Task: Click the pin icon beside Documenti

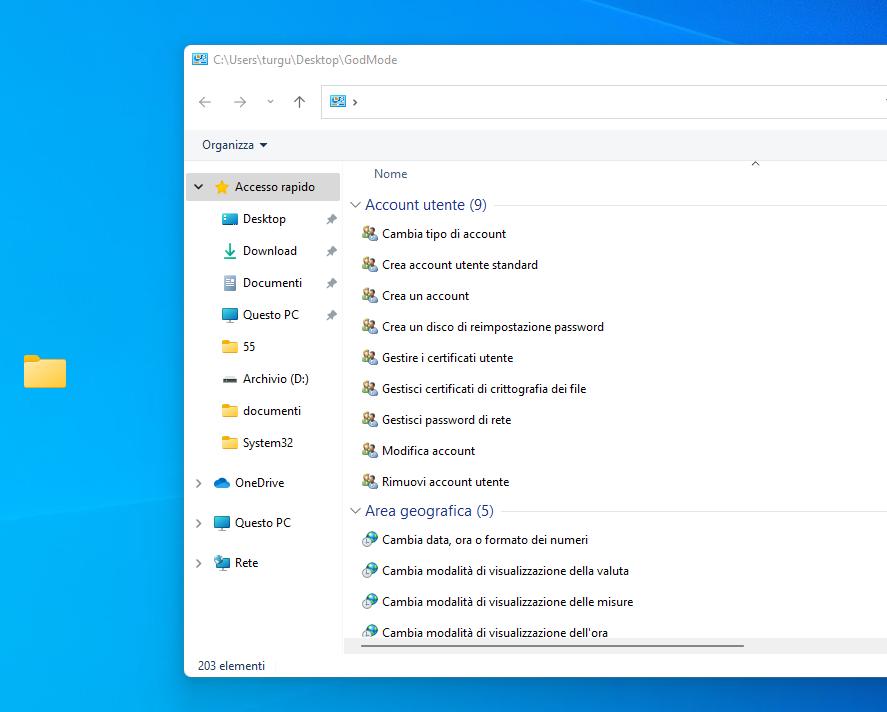Action: (x=331, y=283)
